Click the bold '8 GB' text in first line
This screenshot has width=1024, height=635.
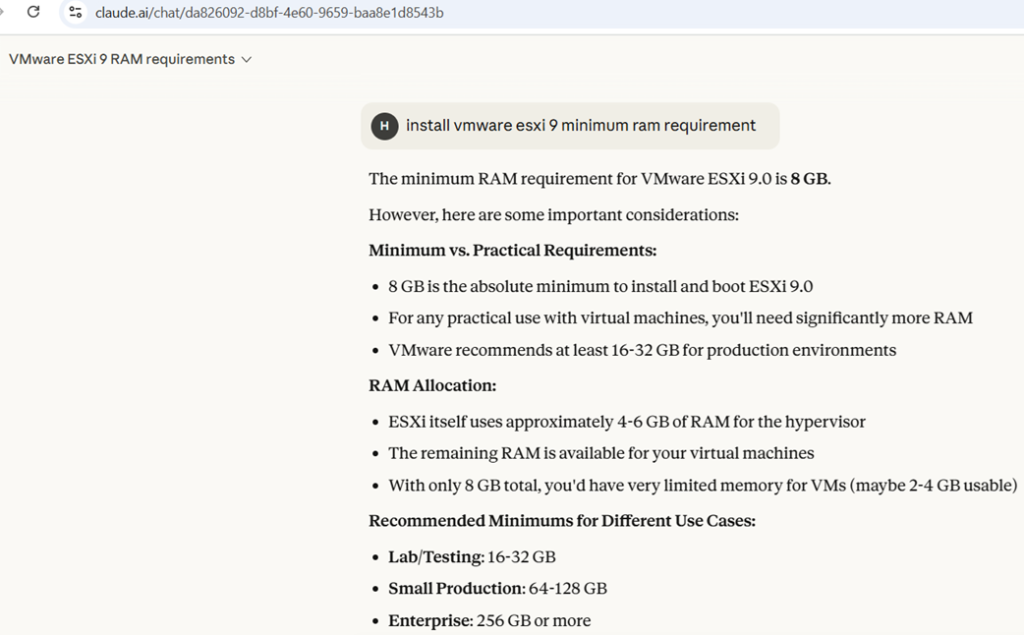pyautogui.click(x=809, y=180)
